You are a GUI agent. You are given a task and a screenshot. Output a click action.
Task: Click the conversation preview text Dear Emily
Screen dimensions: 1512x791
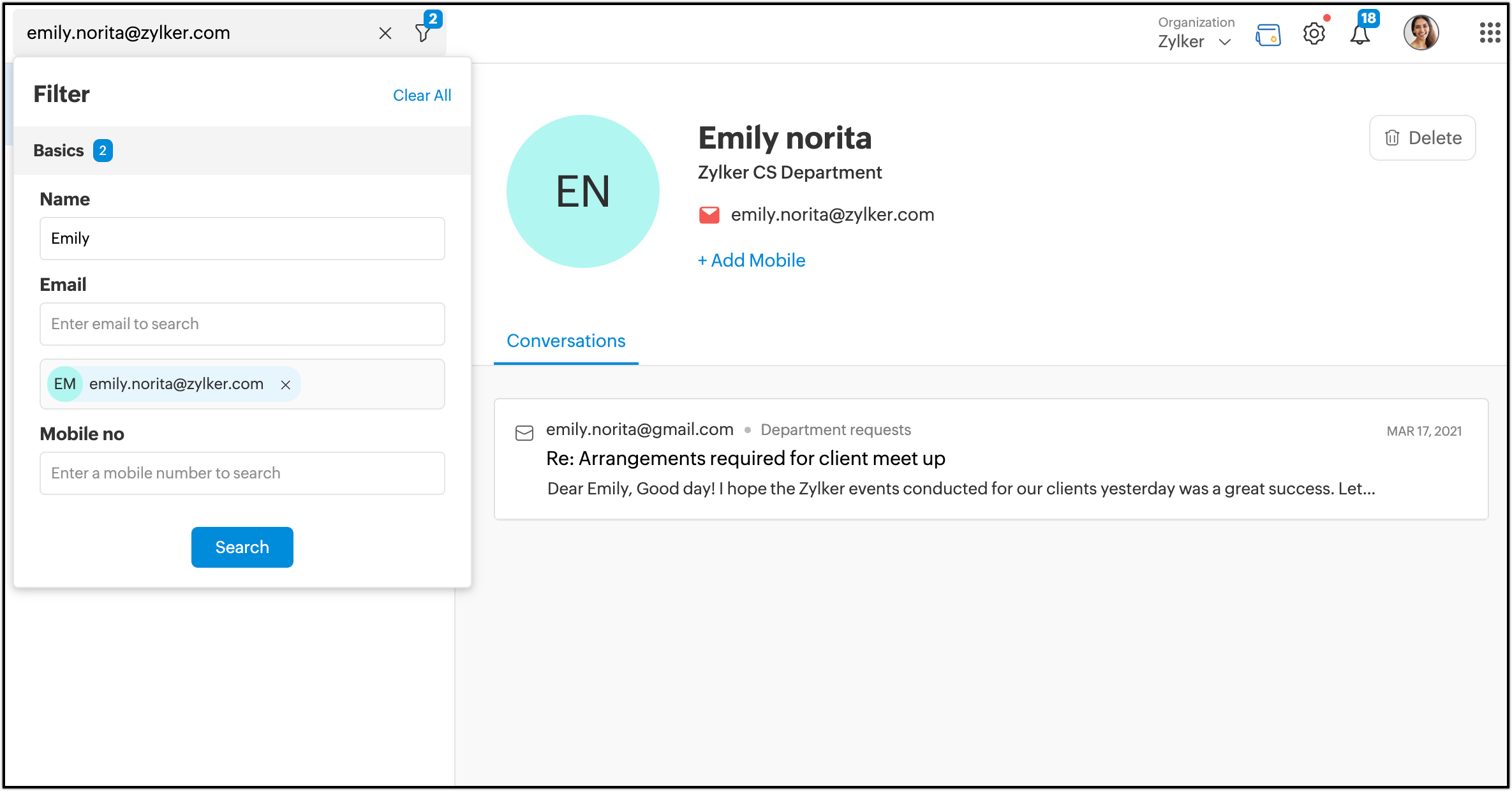pos(961,489)
